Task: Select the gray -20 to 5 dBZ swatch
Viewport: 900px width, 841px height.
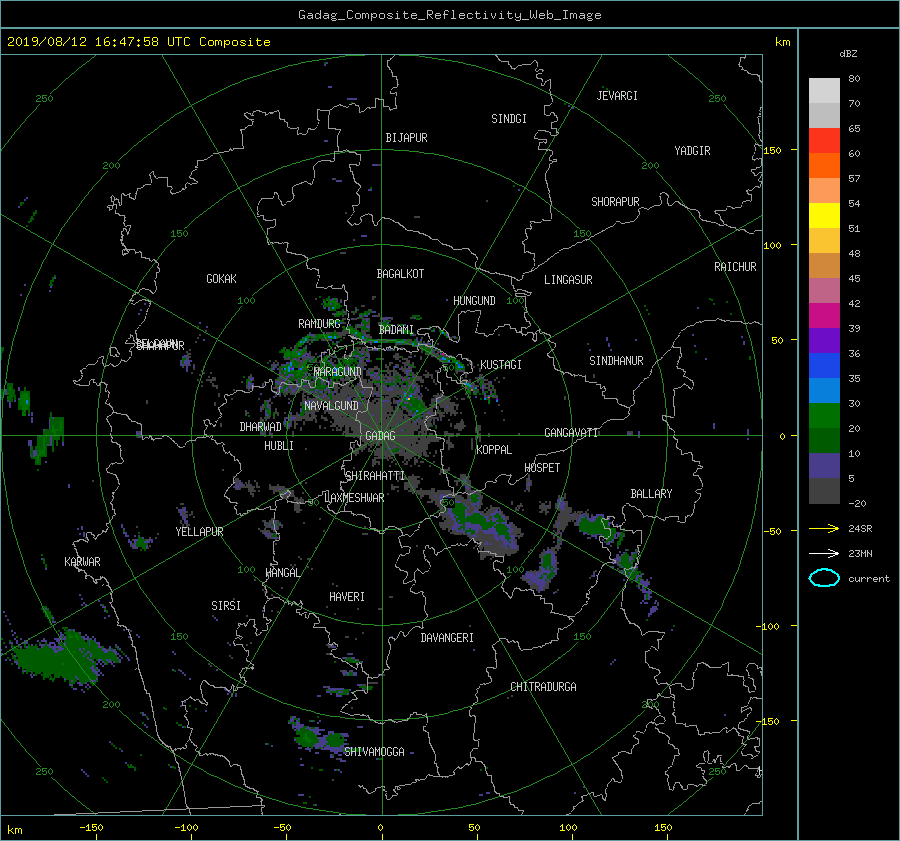Action: point(824,491)
